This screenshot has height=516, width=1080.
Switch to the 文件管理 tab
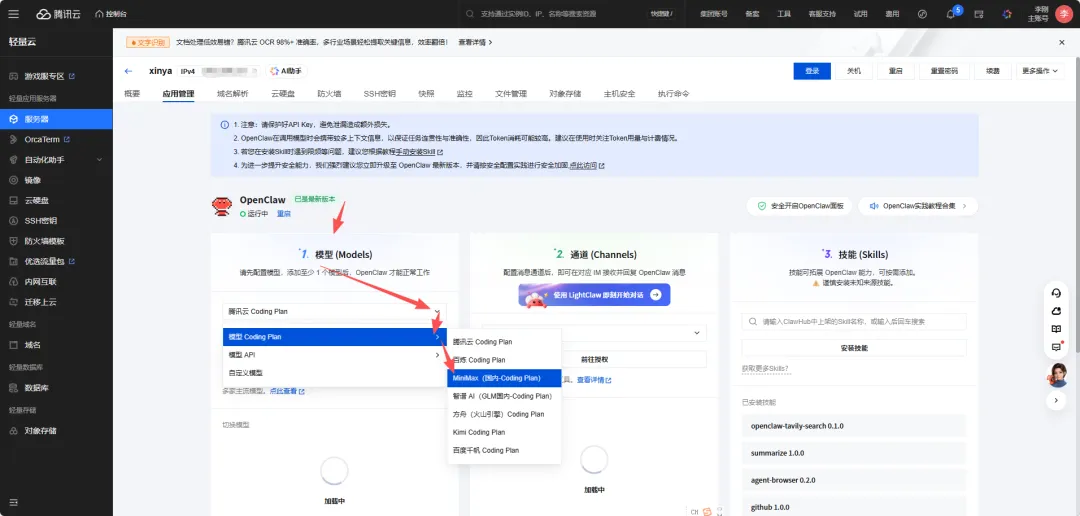(x=510, y=94)
